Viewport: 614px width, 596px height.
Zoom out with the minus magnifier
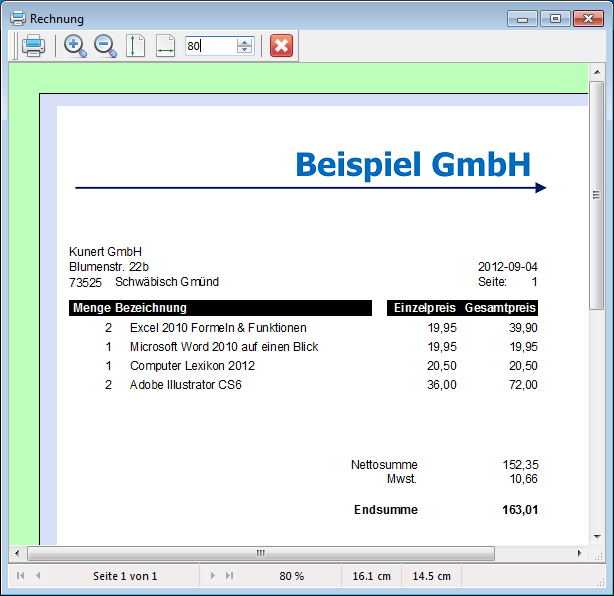[x=105, y=46]
